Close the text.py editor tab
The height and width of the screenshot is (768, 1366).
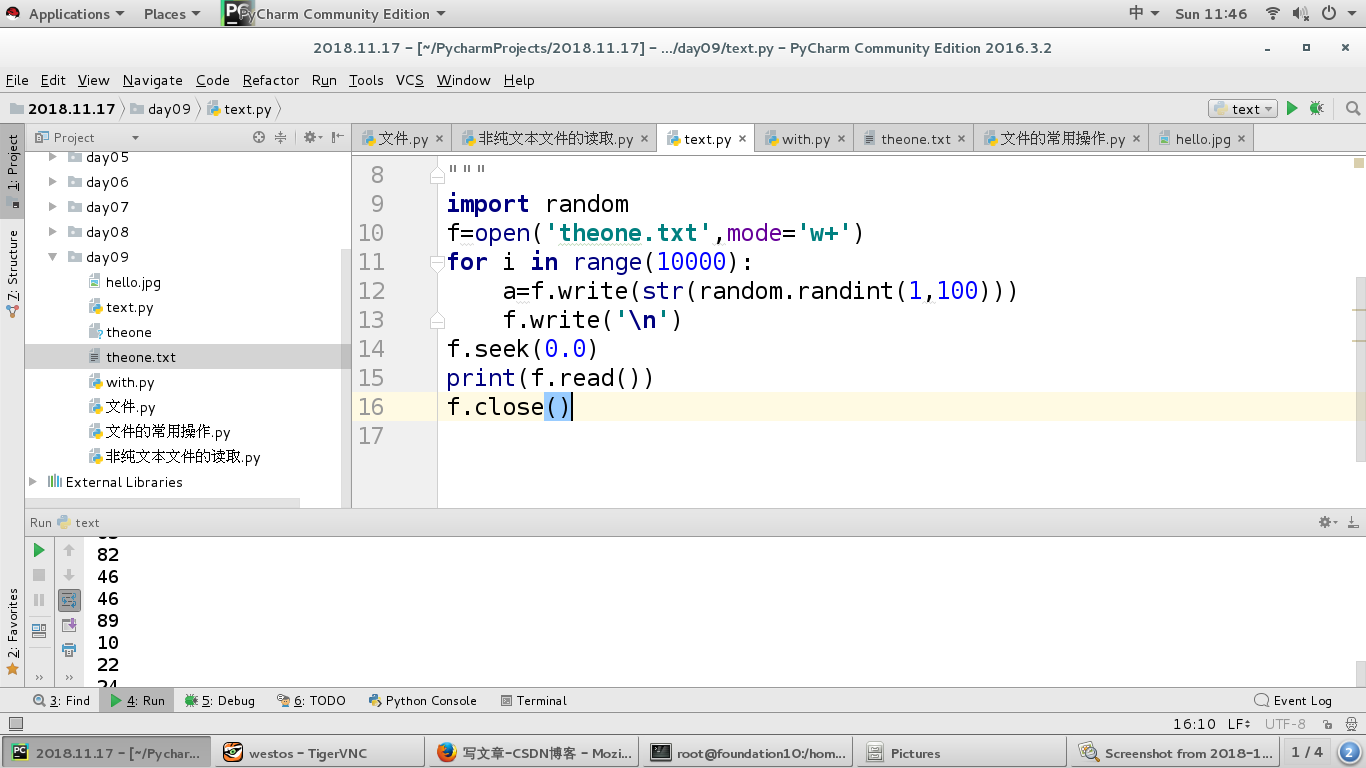[x=743, y=139]
